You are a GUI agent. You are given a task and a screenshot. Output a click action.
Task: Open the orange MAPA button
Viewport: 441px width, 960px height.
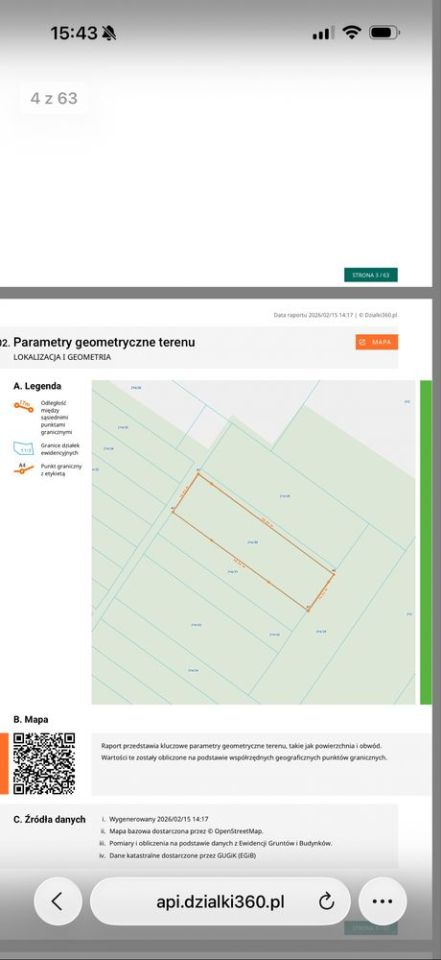377,342
